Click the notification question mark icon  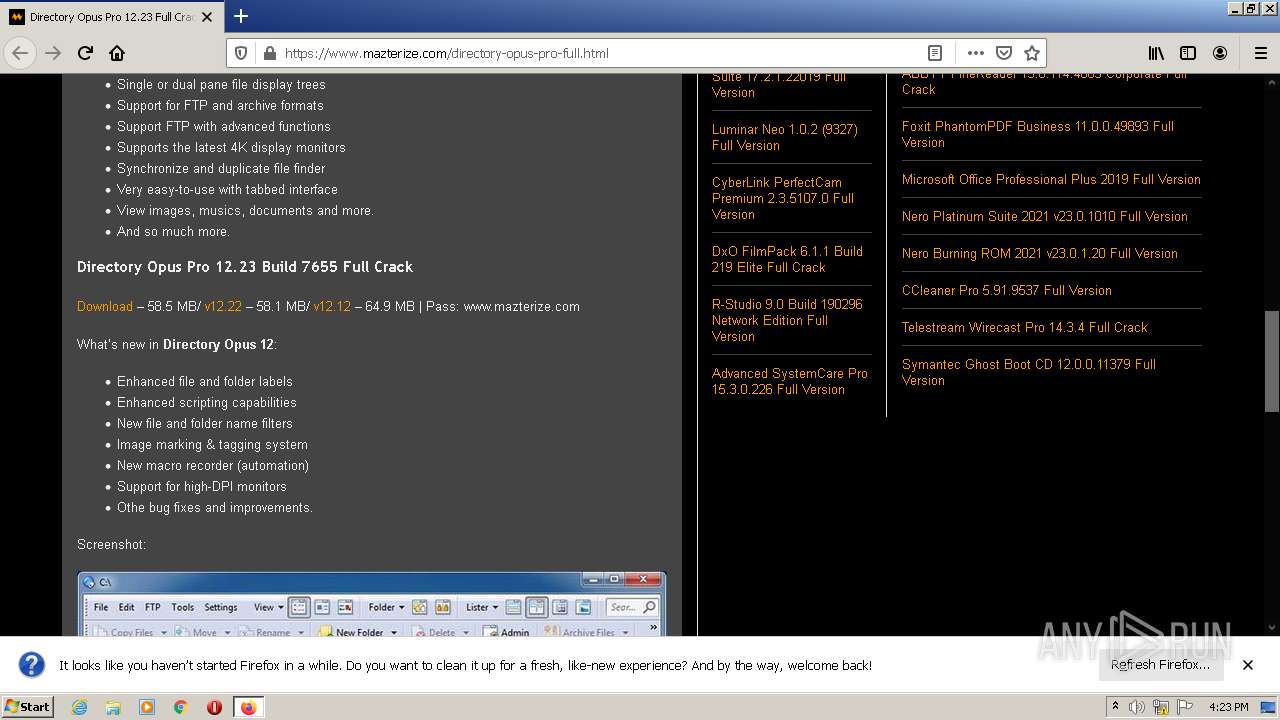32,665
